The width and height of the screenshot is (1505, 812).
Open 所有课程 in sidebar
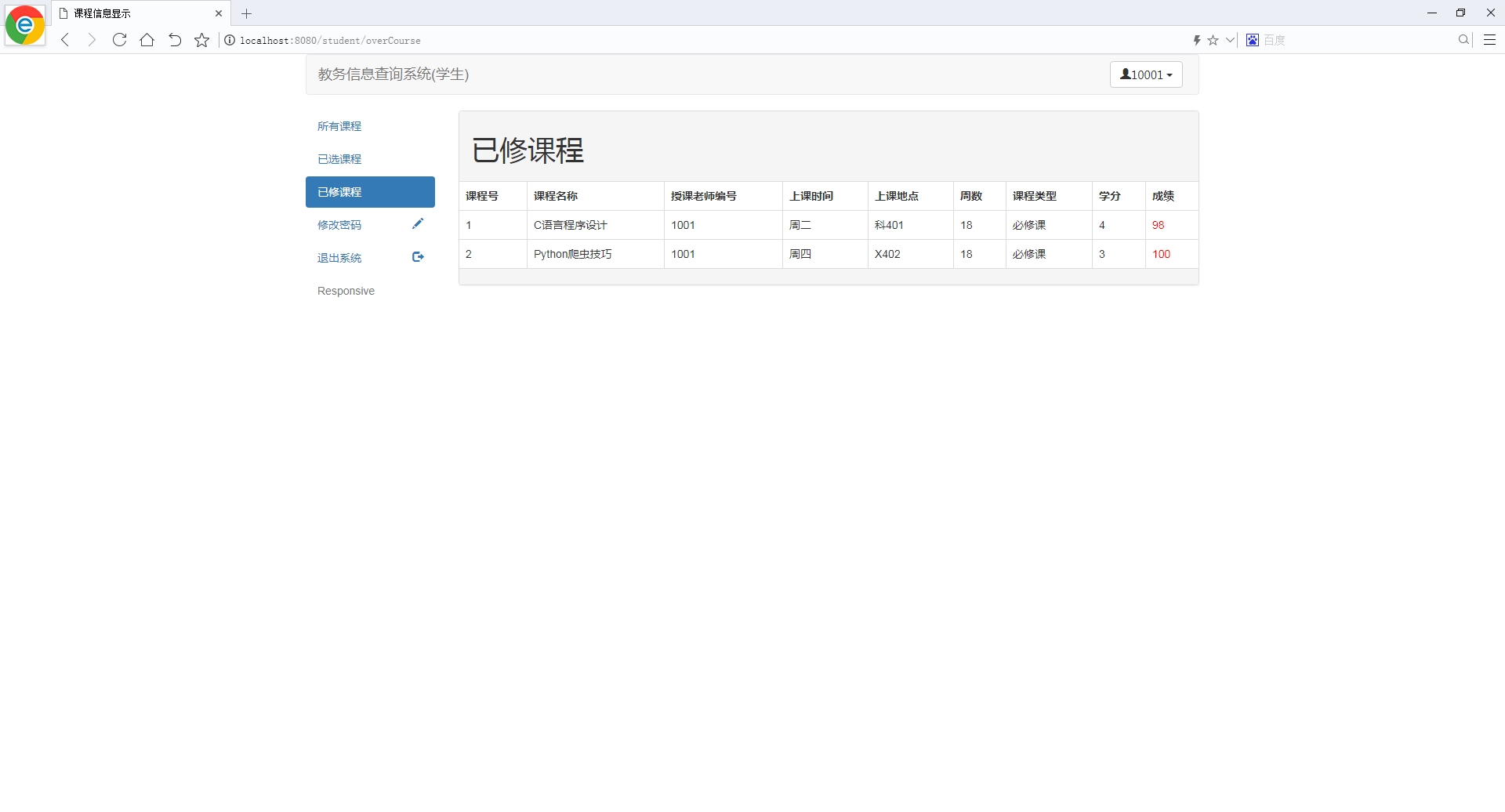tap(339, 126)
